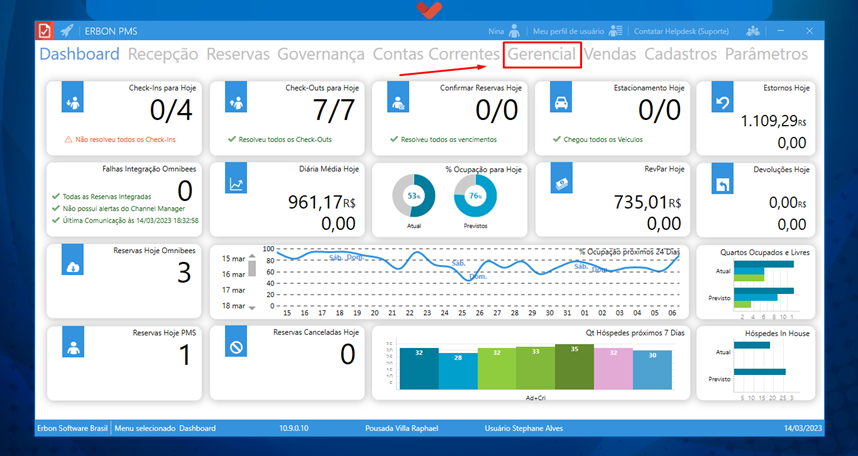Click the rocket icon in title bar
The image size is (858, 456).
67,31
